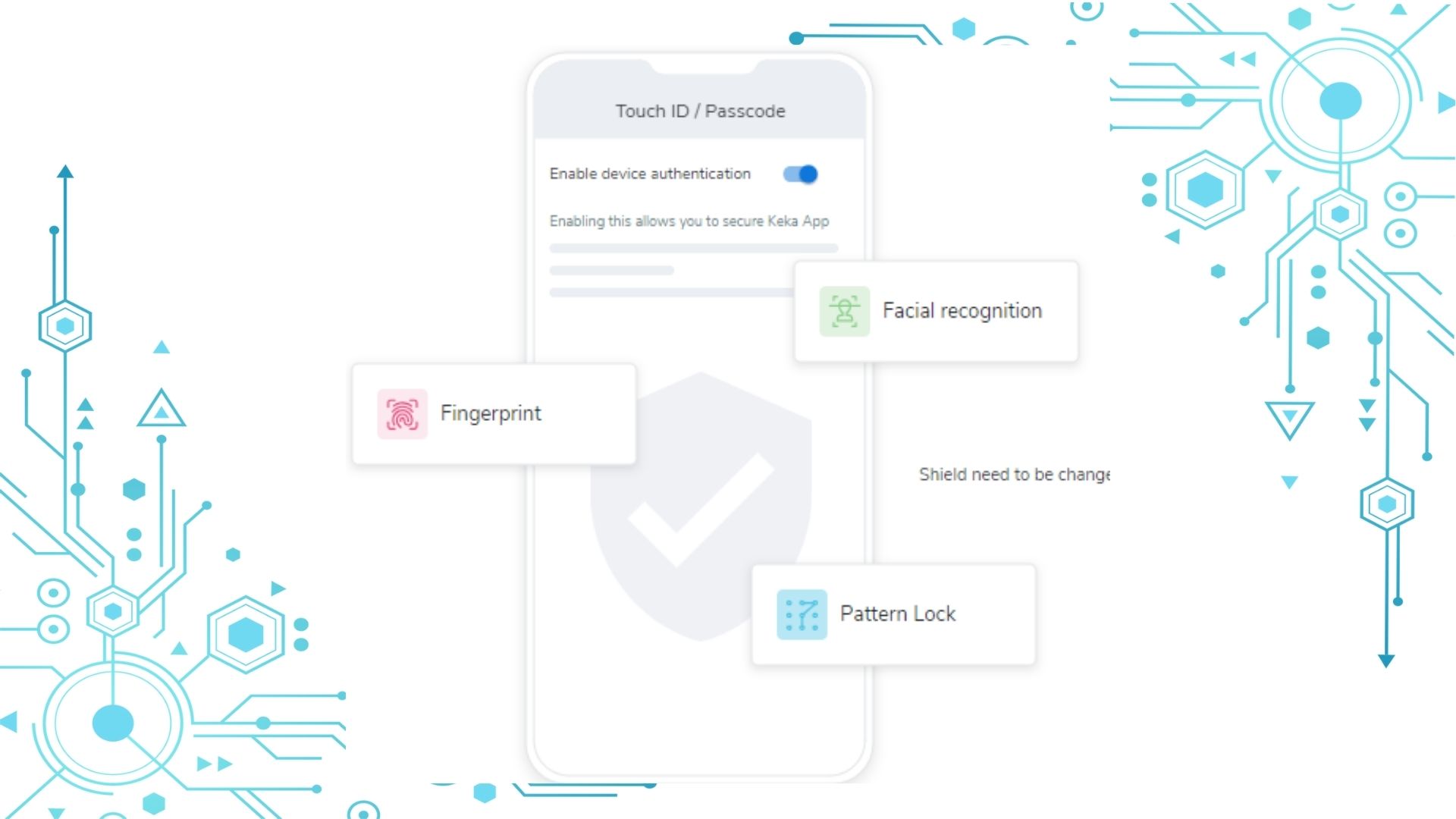Expand the Shield need to be changed section

[x=1014, y=474]
